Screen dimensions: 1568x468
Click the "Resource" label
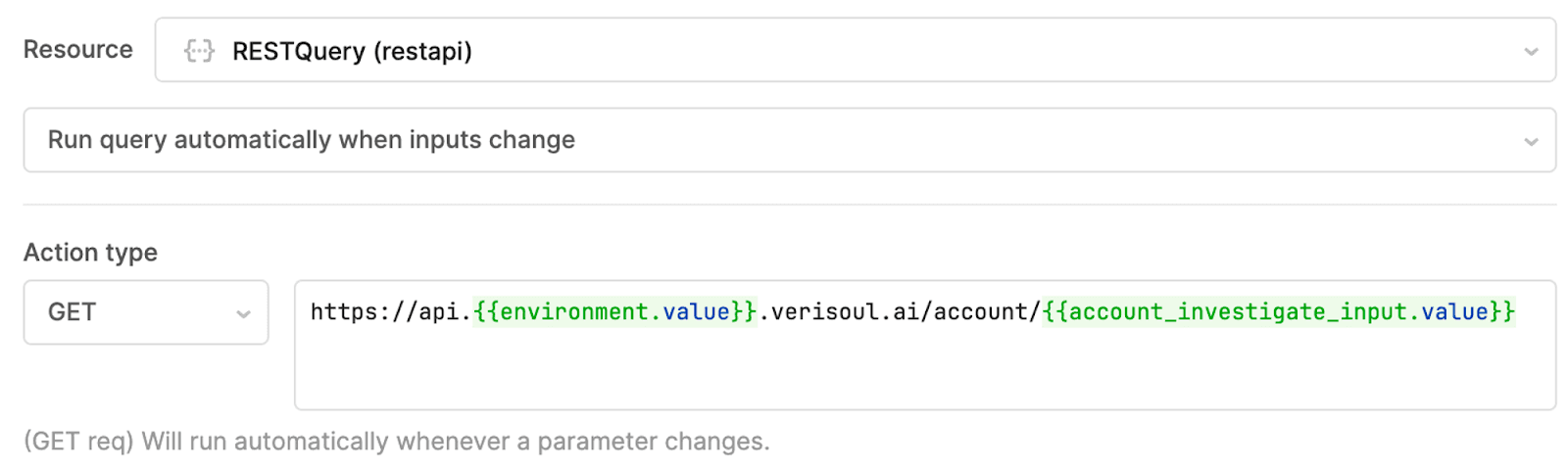coord(78,50)
